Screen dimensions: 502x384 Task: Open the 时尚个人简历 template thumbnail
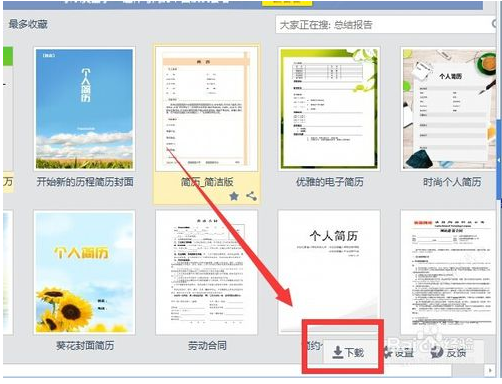(449, 109)
